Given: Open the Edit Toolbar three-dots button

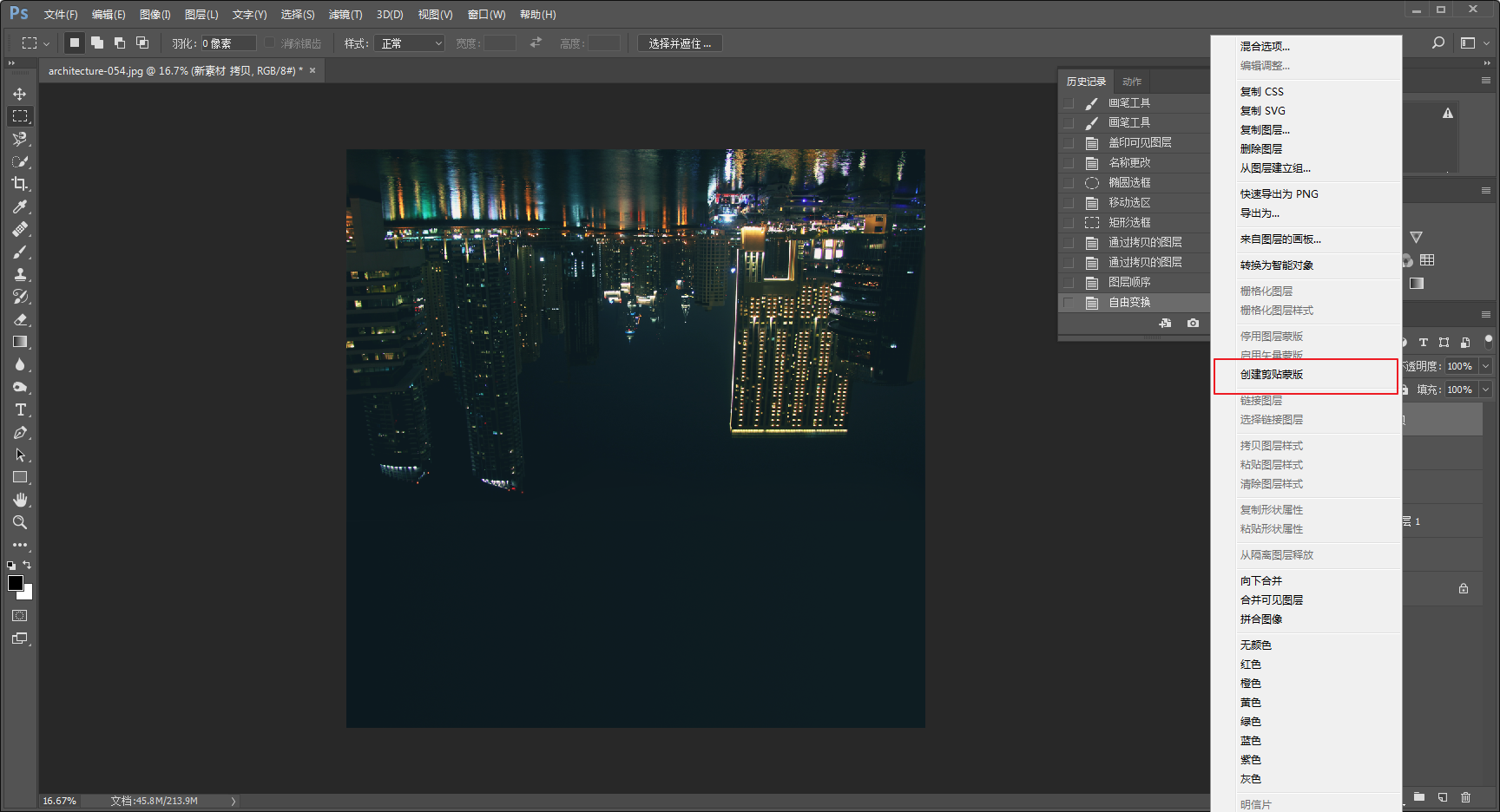Looking at the screenshot, I should (20, 545).
